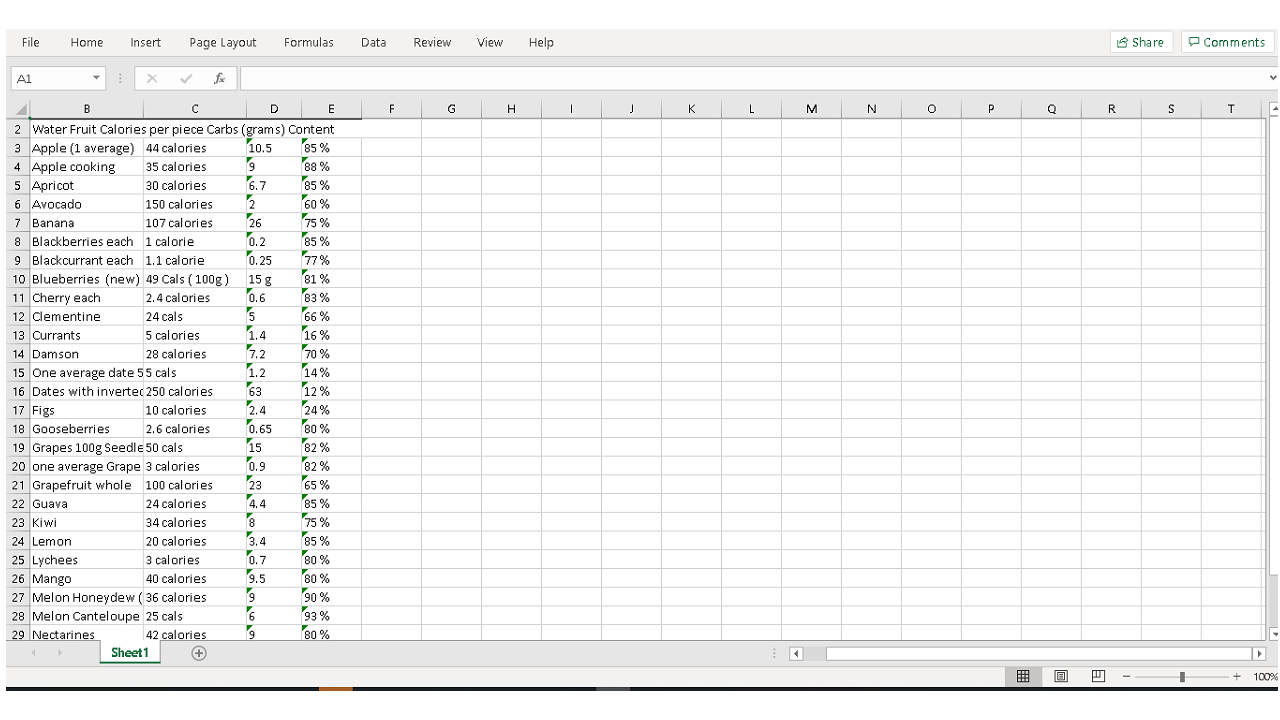
Task: Select the '15 g' cell
Action: pos(274,279)
